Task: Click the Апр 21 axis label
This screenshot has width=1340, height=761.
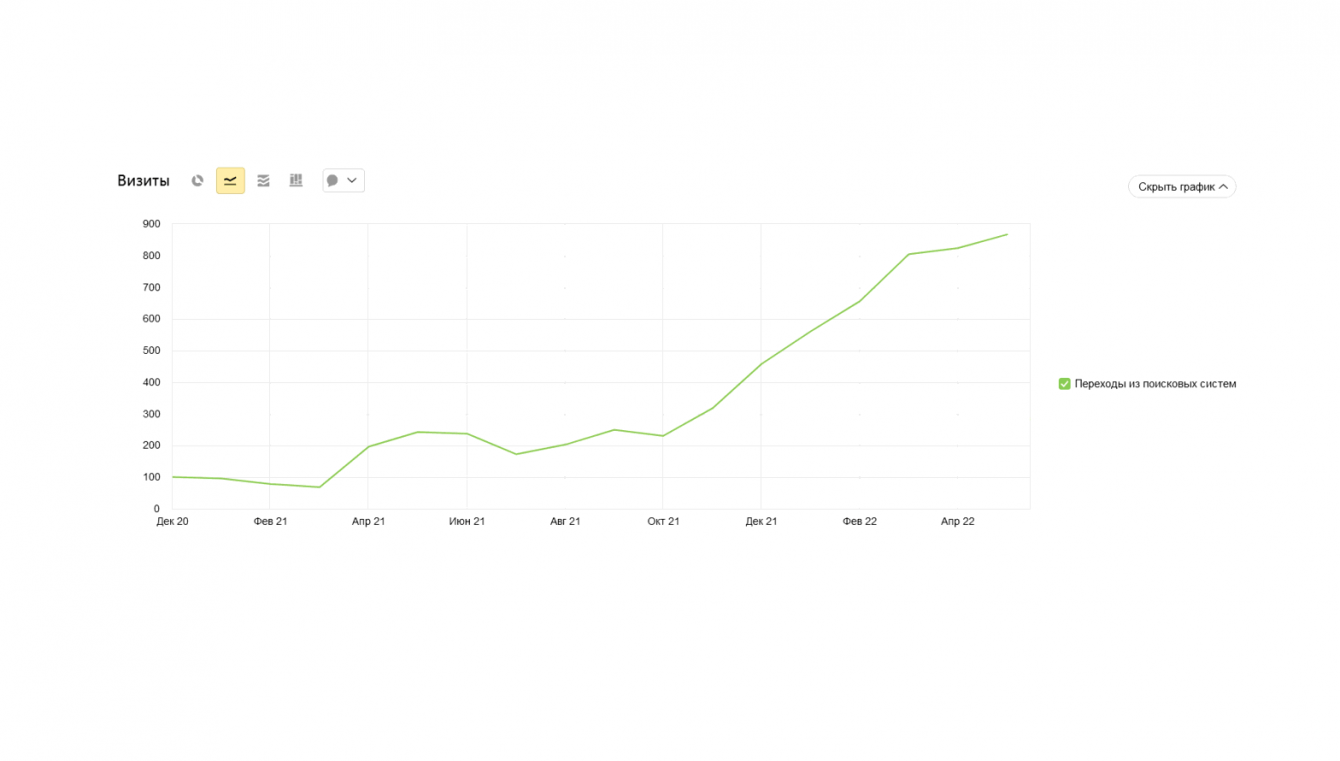Action: pos(368,522)
